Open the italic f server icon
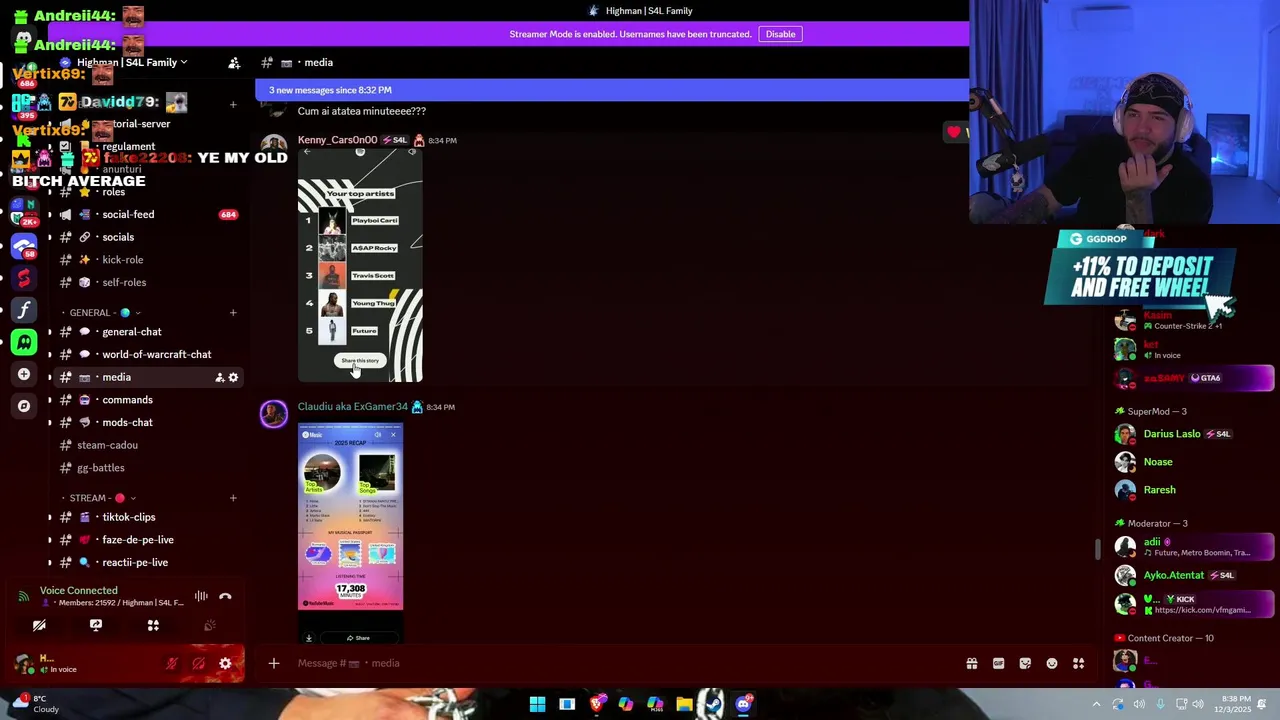Screen dimensions: 1280x720 click(x=24, y=310)
